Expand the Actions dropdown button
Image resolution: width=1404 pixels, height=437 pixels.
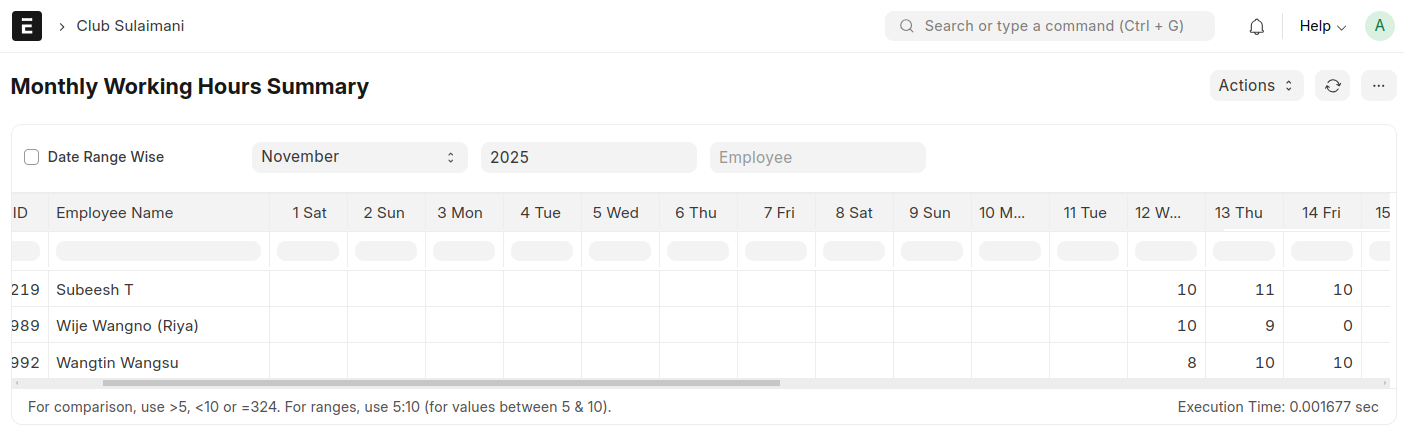pos(1256,86)
